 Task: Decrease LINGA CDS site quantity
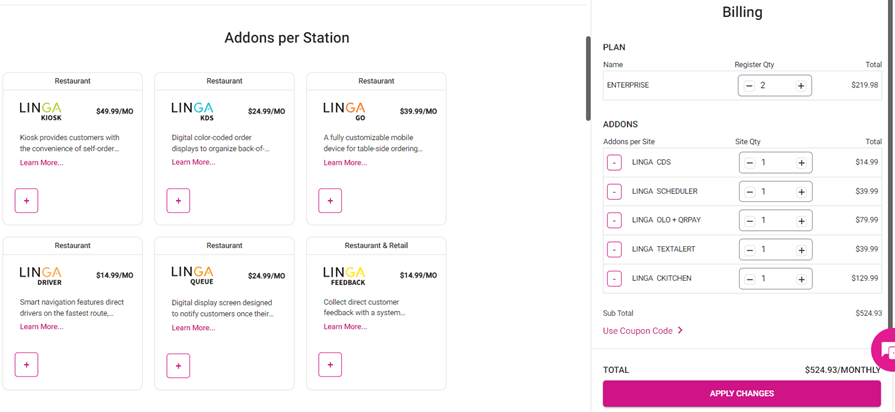(749, 162)
